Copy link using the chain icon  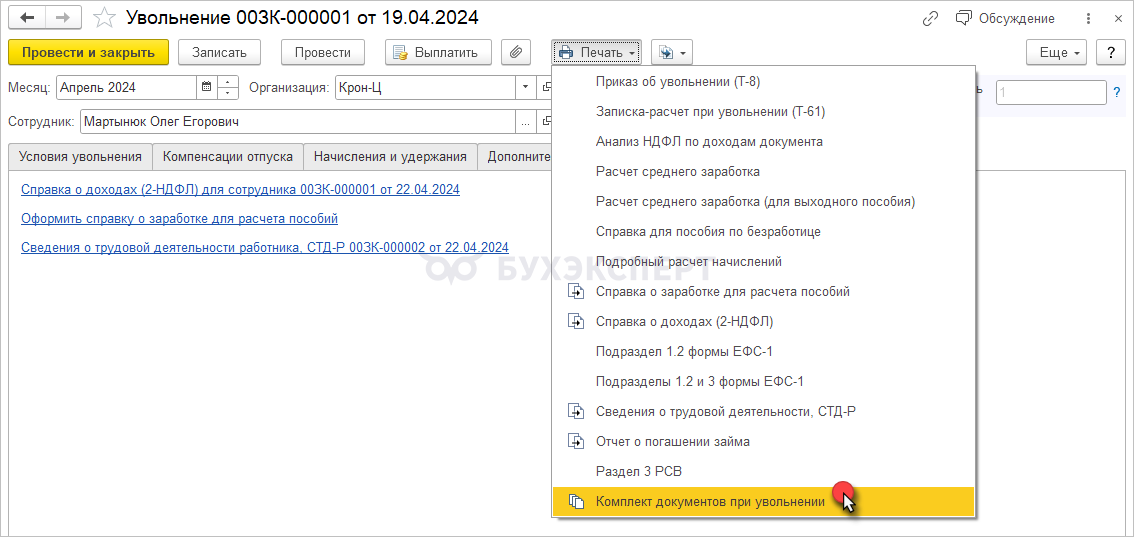click(x=931, y=19)
